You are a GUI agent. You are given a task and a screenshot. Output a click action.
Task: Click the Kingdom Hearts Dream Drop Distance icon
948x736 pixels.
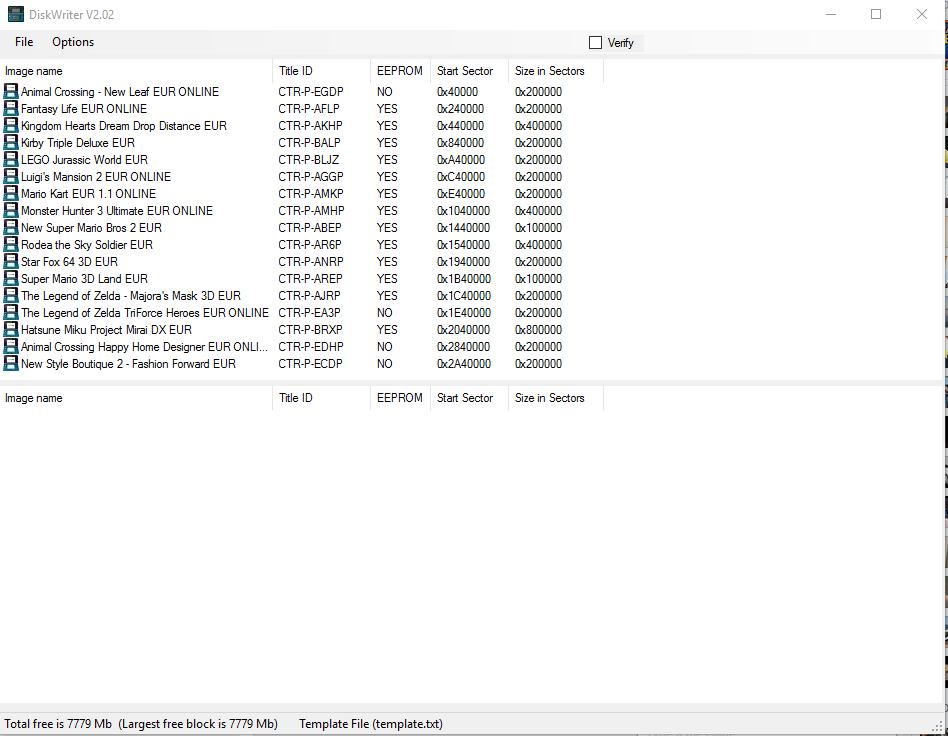pos(11,125)
